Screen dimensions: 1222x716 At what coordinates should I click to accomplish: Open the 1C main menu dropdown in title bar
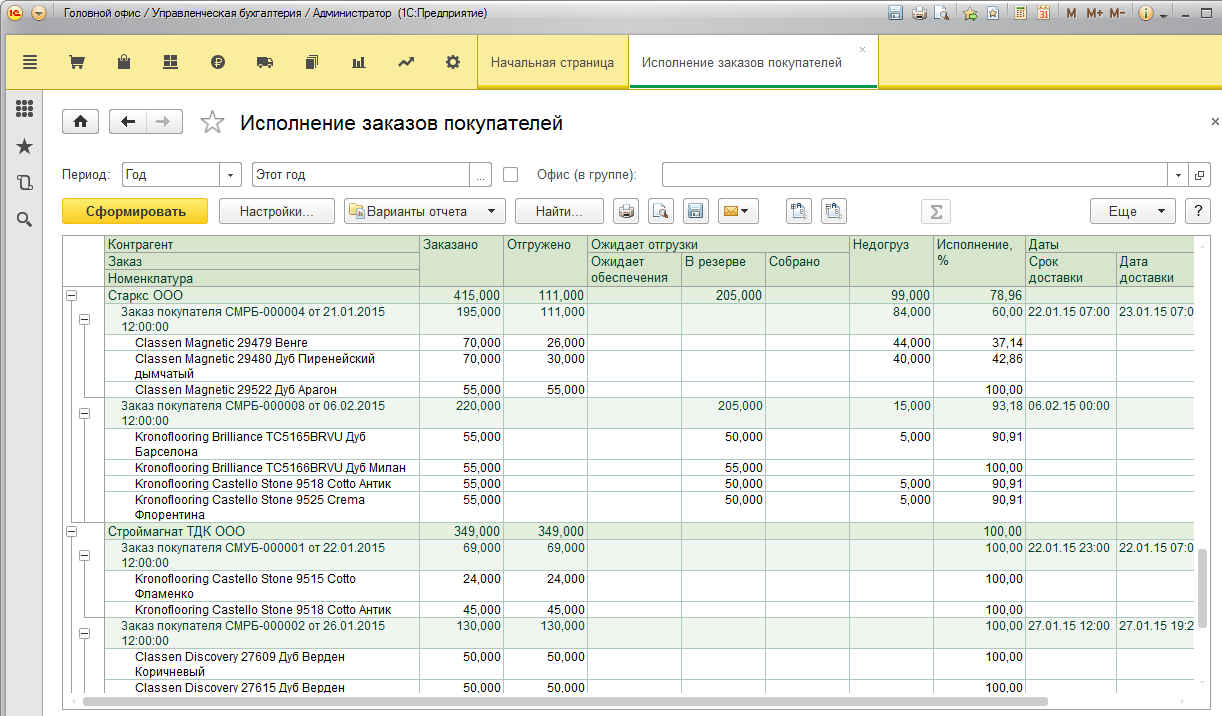[38, 14]
